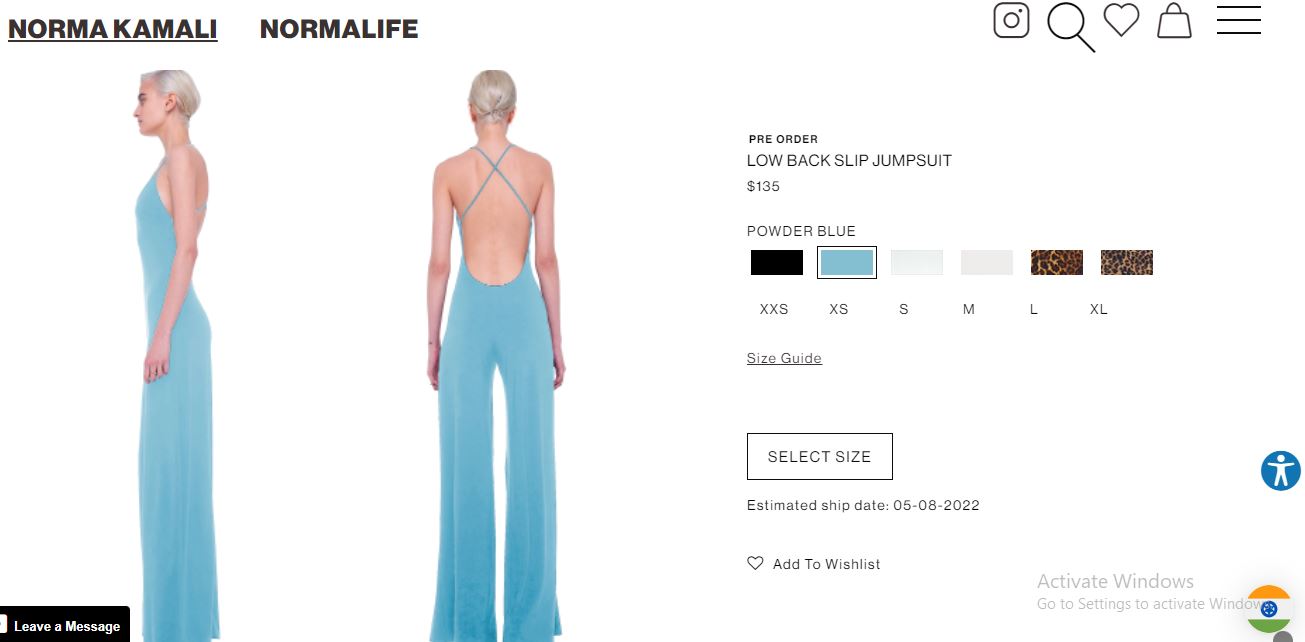Select size XS
1305x642 pixels.
click(x=839, y=309)
